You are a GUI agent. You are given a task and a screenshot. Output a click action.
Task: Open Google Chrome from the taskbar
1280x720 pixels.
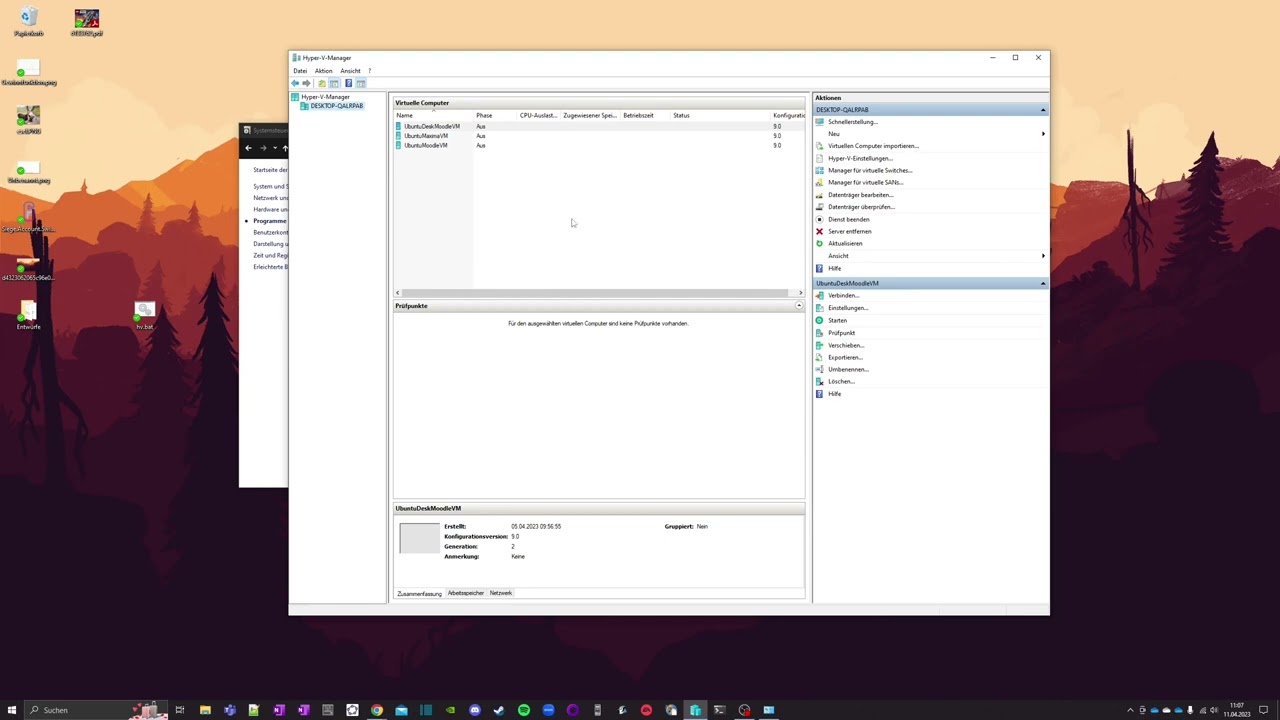coord(377,710)
